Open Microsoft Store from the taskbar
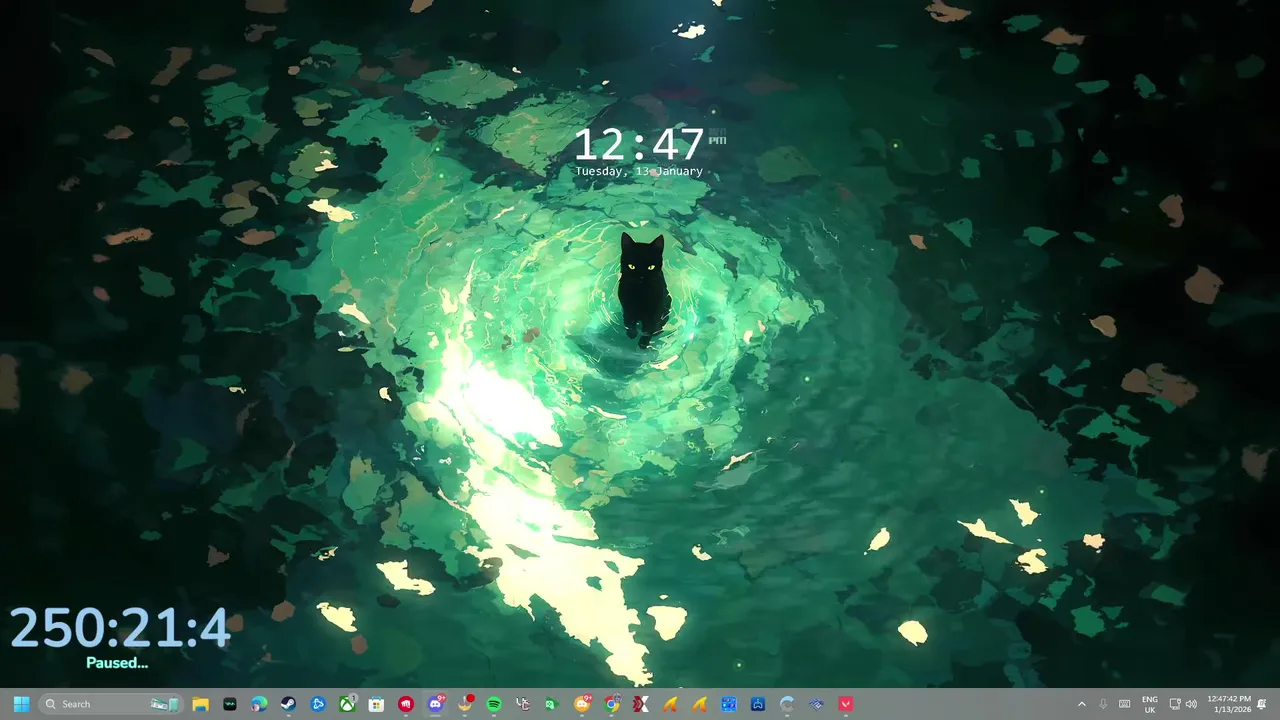 point(376,704)
